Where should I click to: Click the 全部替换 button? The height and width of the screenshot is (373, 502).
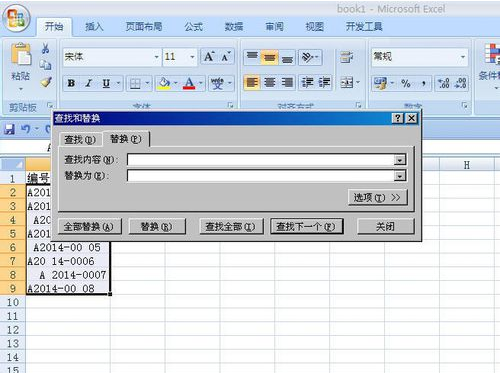click(x=89, y=227)
